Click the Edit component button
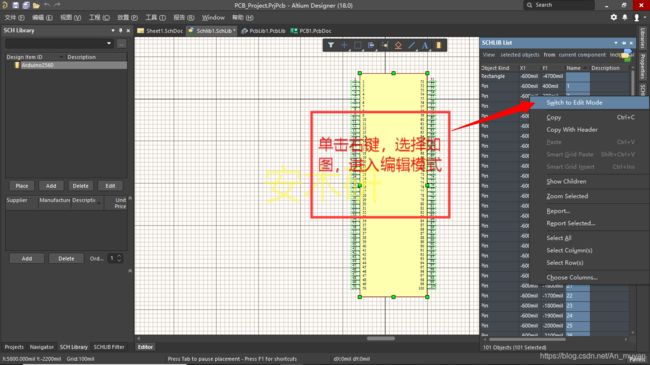The width and height of the screenshot is (650, 365). point(110,186)
